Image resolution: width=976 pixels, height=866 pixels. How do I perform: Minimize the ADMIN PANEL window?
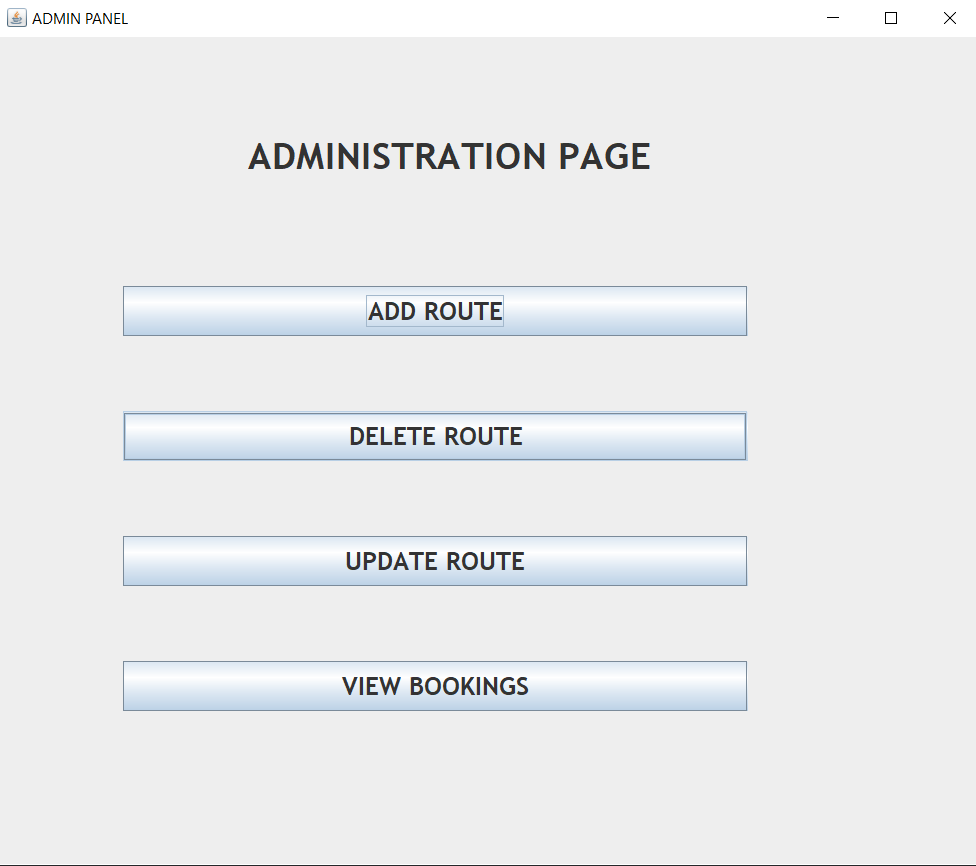[833, 18]
